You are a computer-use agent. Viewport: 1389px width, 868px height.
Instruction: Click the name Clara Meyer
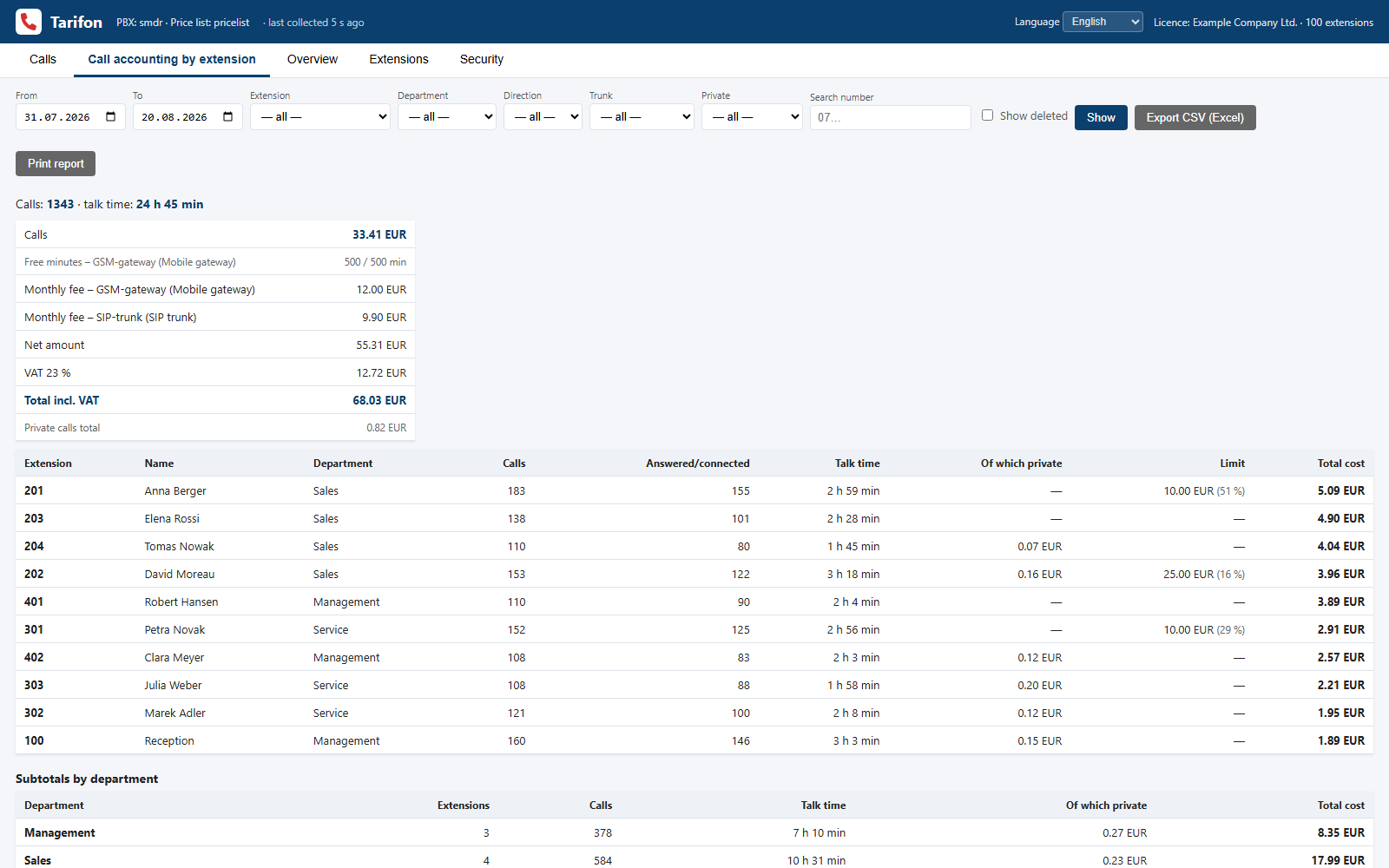(x=174, y=657)
